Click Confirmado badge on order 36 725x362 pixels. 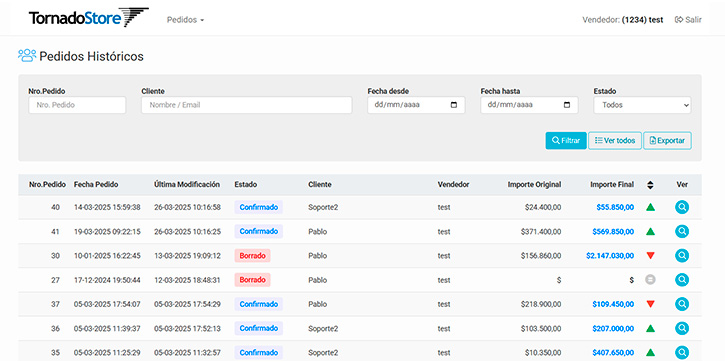click(258, 328)
